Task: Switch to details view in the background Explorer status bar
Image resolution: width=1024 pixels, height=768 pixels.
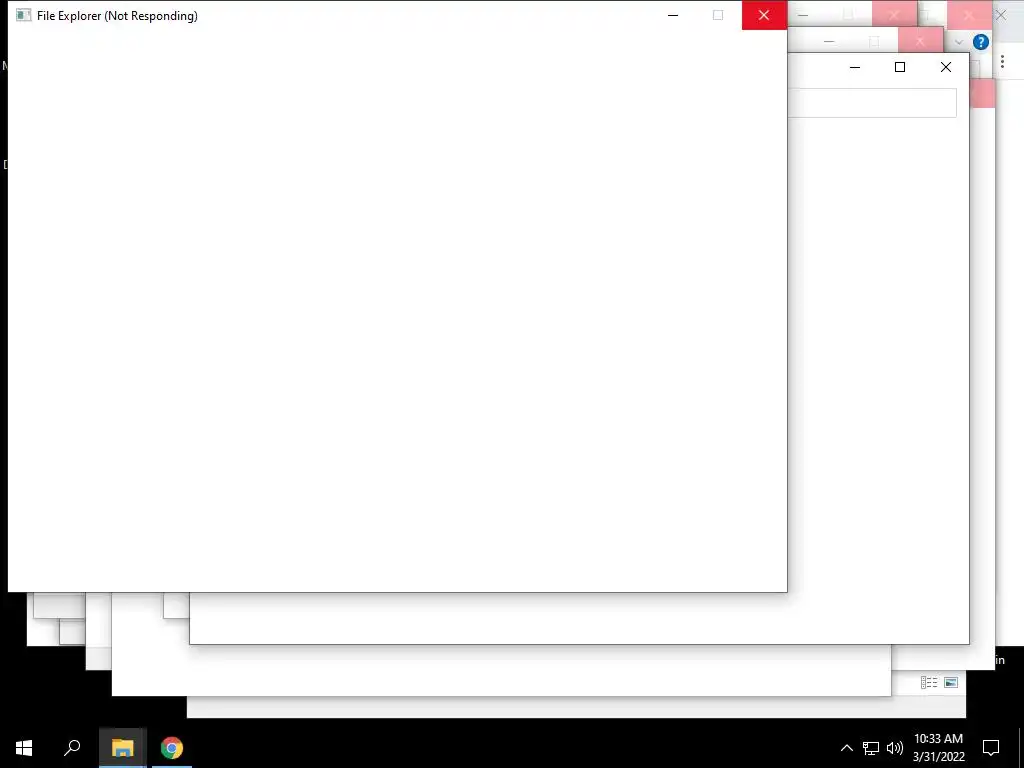Action: [x=929, y=682]
